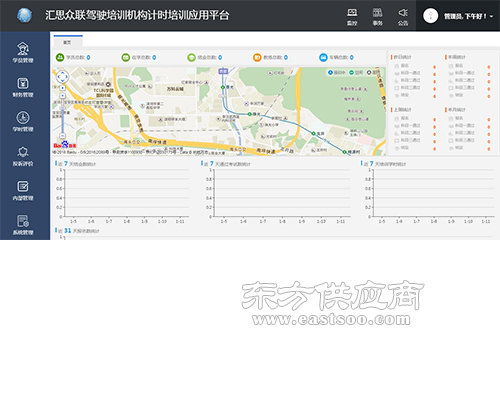Viewport: 500px width, 400px height.
Task: Open 监控 monitor icon in the top bar
Action: click(352, 13)
